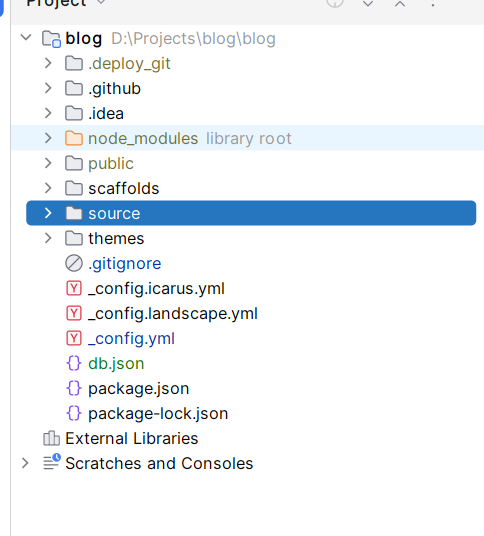Expand the themes folder chevron

(48, 238)
